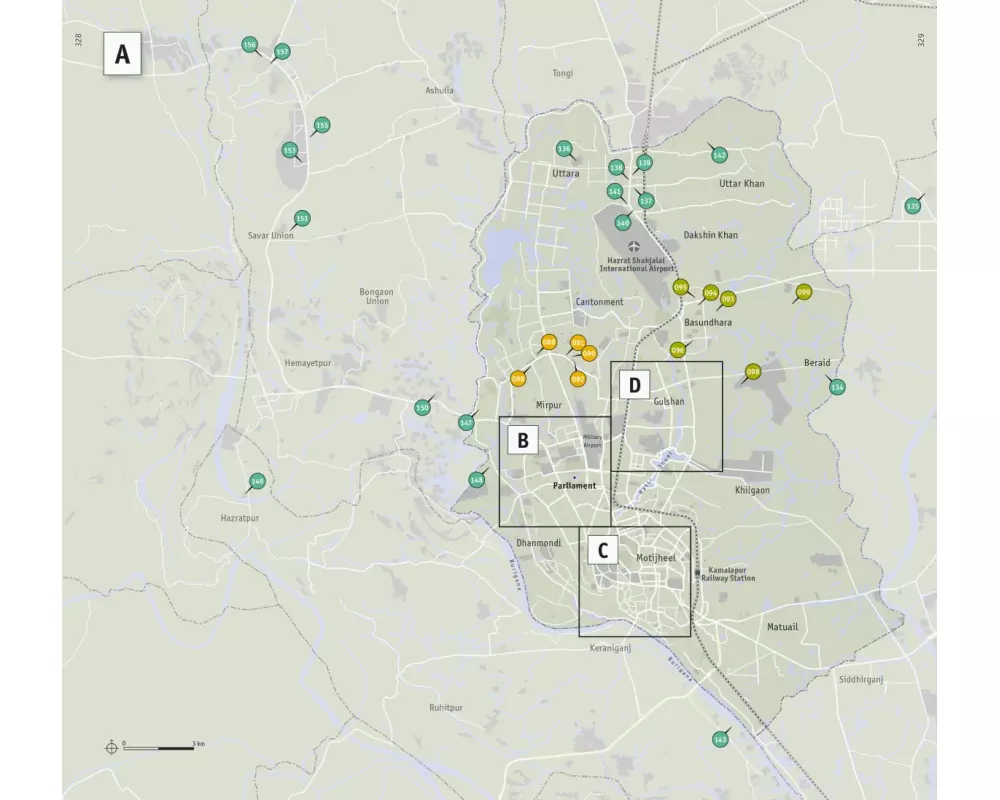Select green marker 149 above Hazratpur
Image resolution: width=1000 pixels, height=800 pixels.
coord(257,481)
